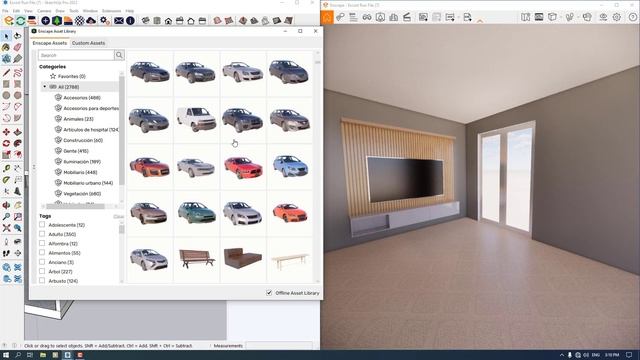This screenshot has width=640, height=360.
Task: Open Enscape settings gear in SketchUp toolbar
Action: [104, 20]
